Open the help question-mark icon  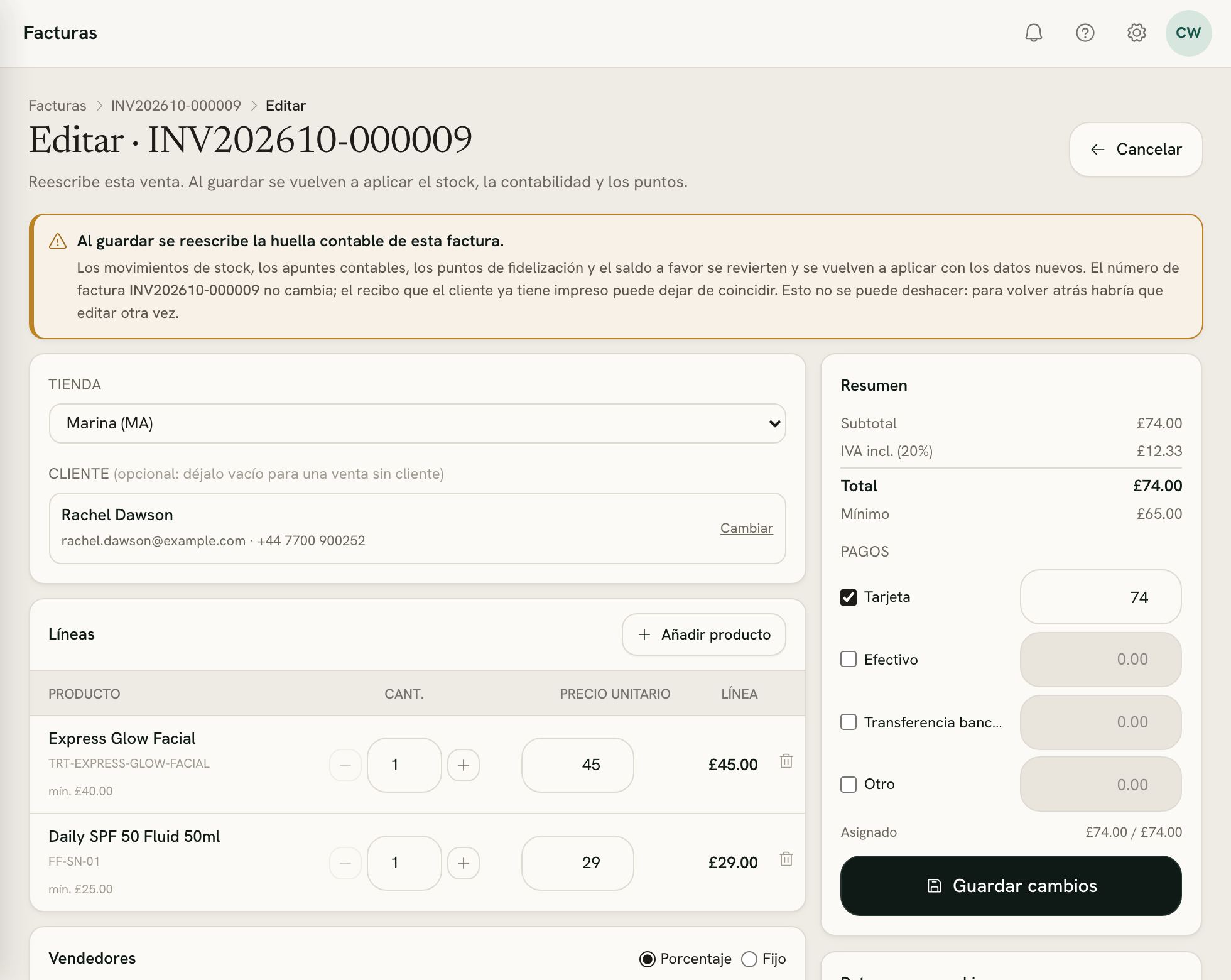coord(1085,33)
